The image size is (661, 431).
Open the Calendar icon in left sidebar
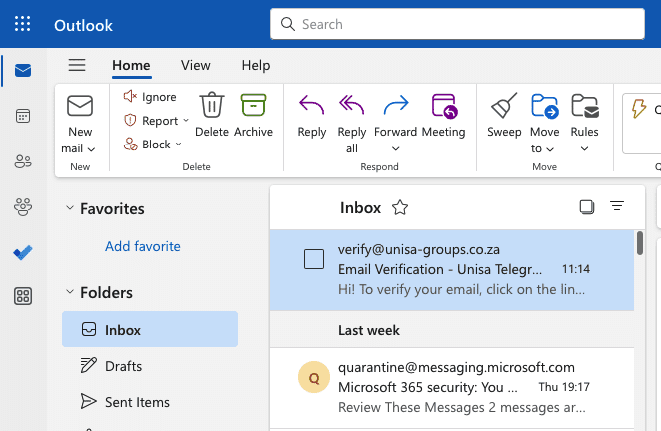(22, 116)
